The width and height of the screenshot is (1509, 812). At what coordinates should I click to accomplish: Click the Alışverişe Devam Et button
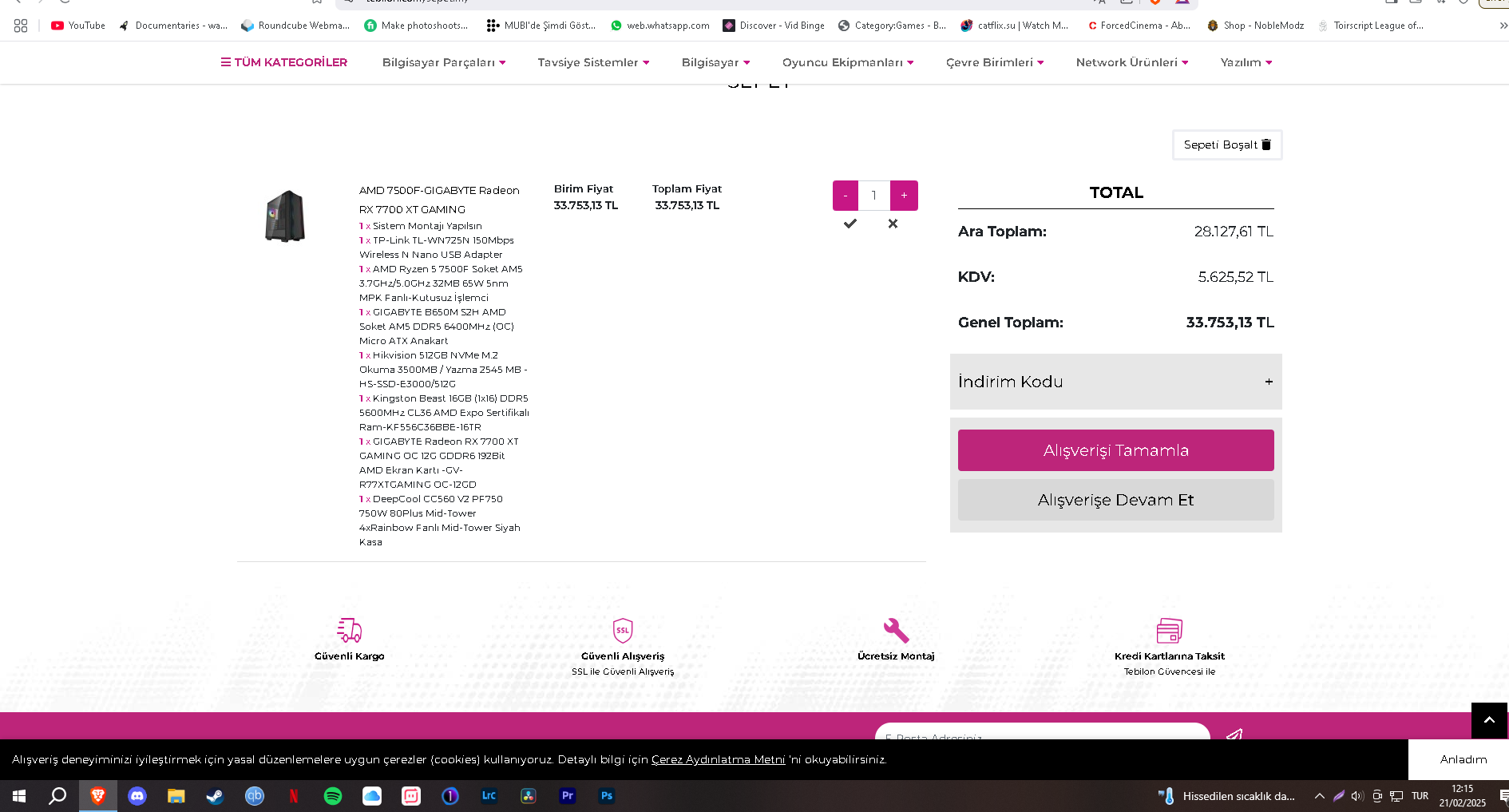click(x=1116, y=500)
